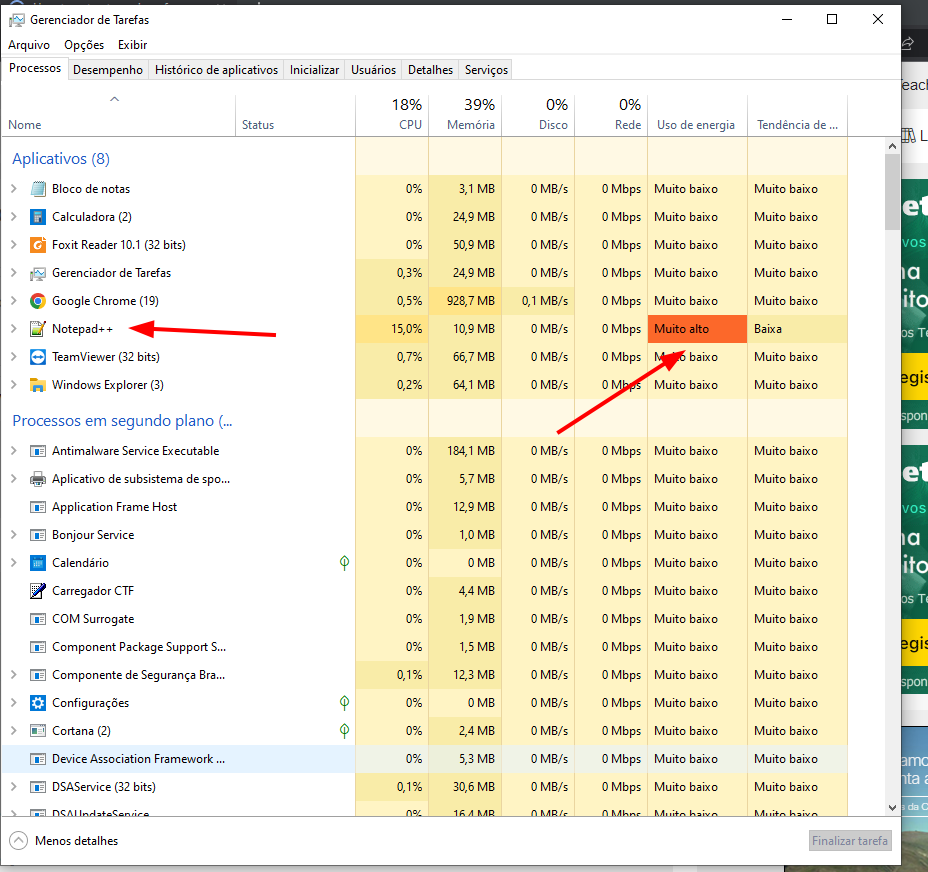Click the scrollbar up arrow
928x872 pixels.
892,146
